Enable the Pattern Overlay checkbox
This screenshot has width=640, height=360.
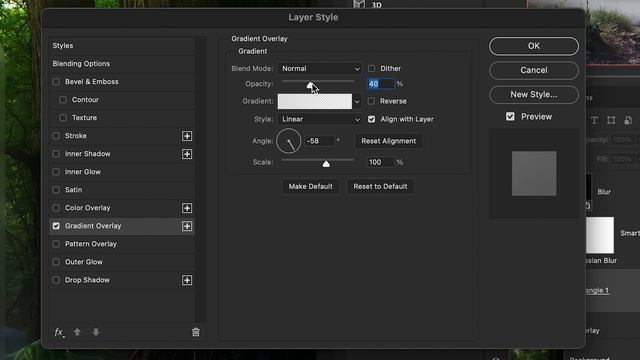tap(56, 244)
